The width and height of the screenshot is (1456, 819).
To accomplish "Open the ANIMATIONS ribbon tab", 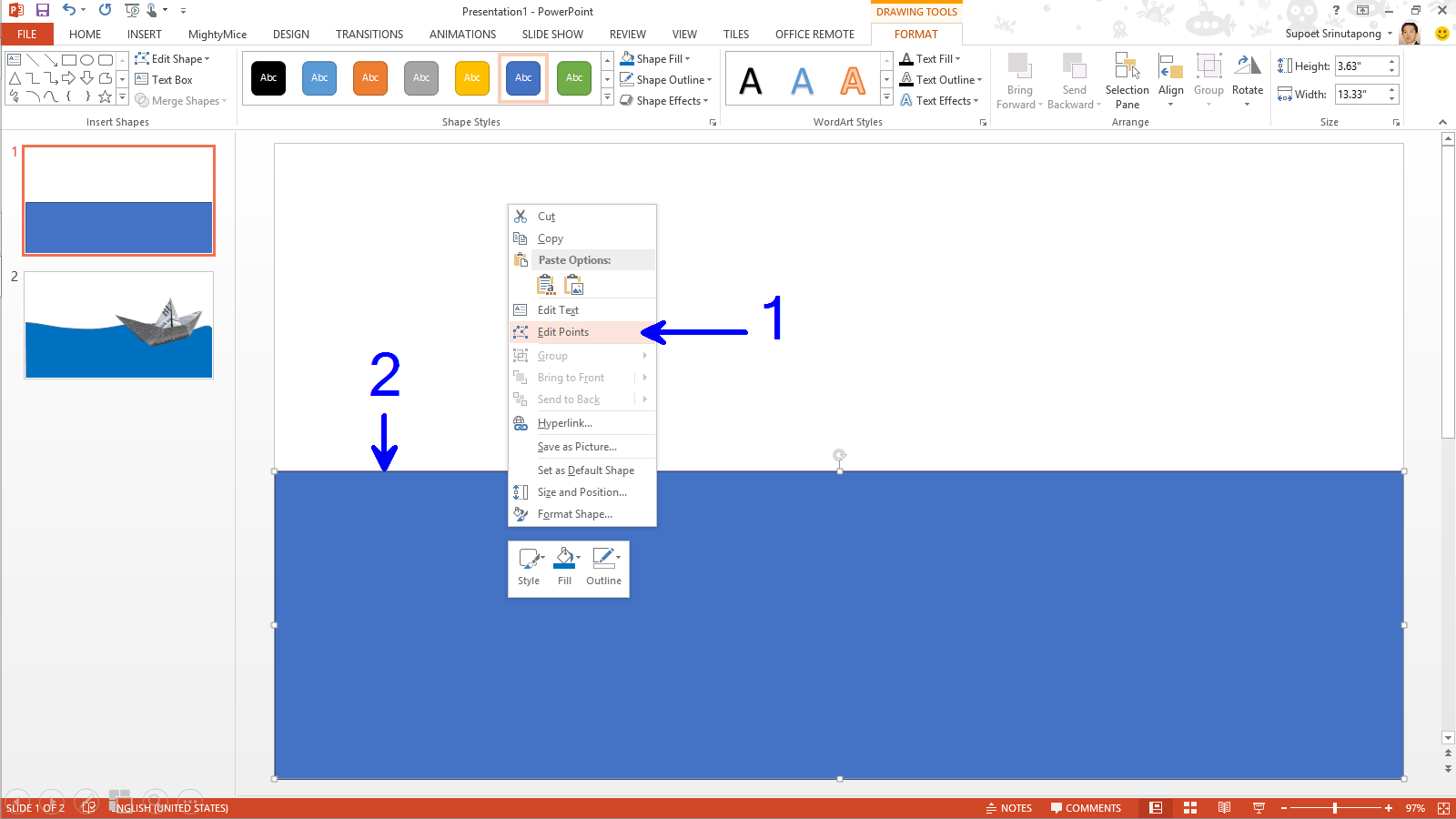I will click(x=463, y=34).
